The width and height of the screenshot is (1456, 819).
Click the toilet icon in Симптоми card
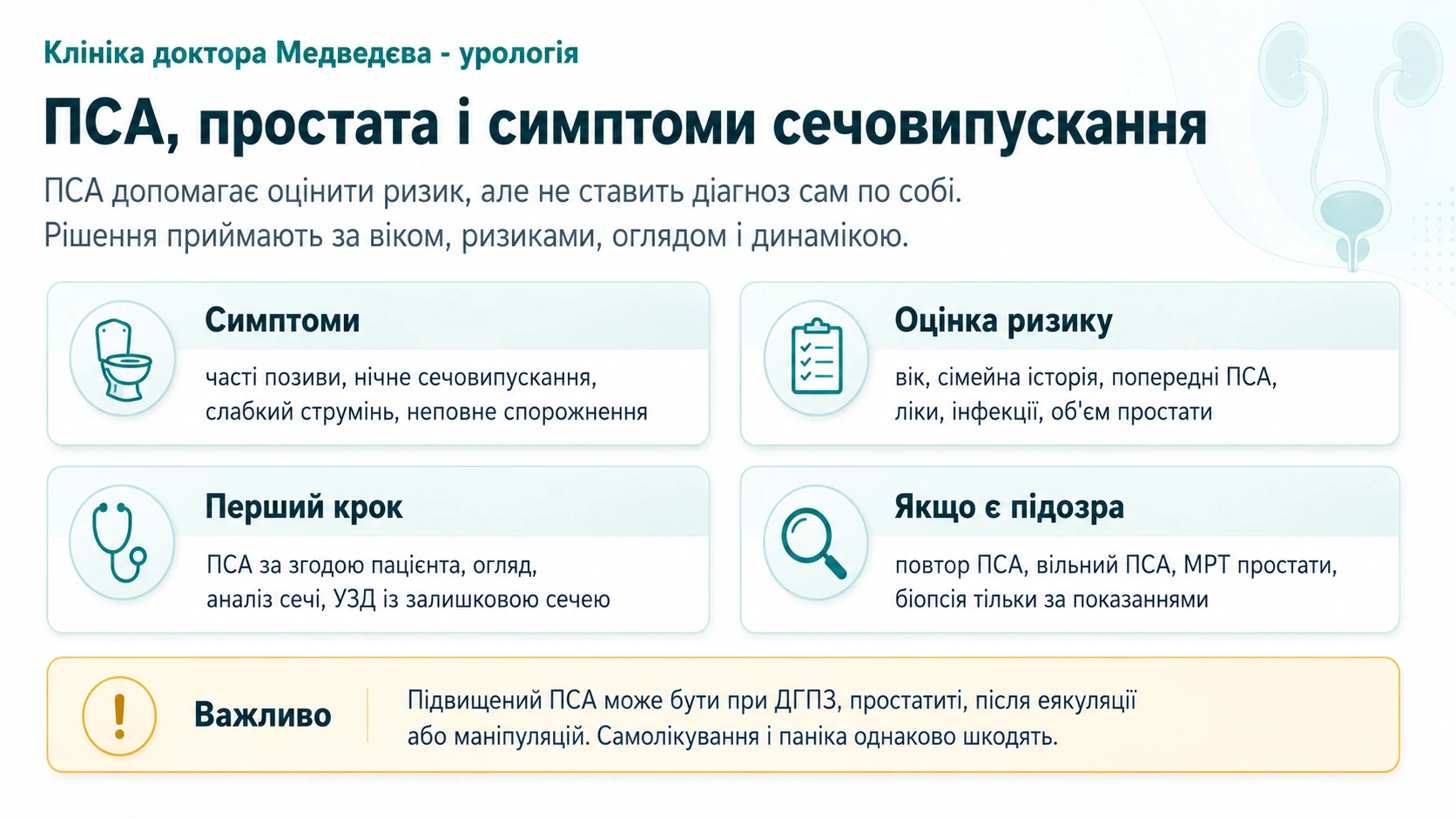click(x=123, y=359)
